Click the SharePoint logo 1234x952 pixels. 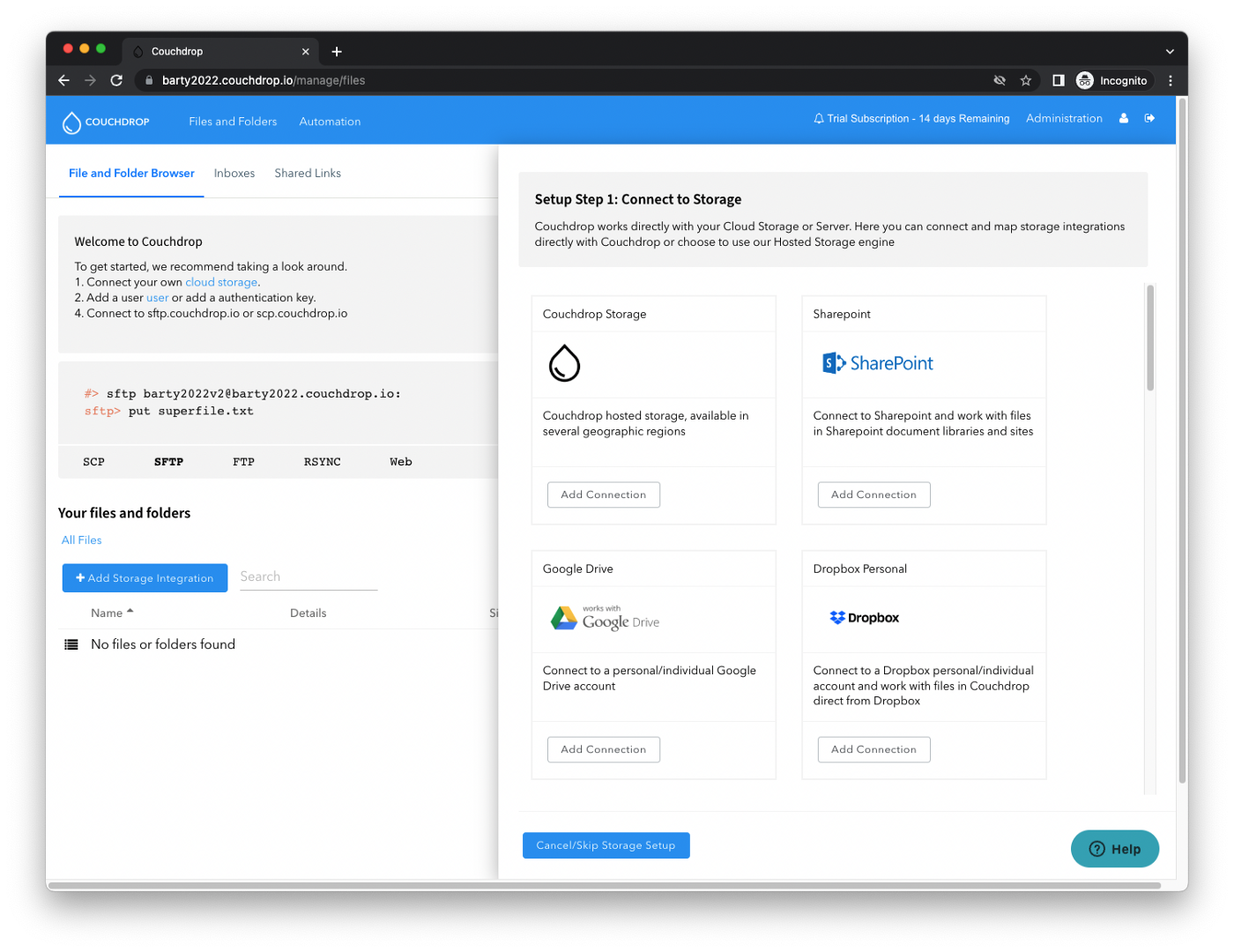[878, 363]
